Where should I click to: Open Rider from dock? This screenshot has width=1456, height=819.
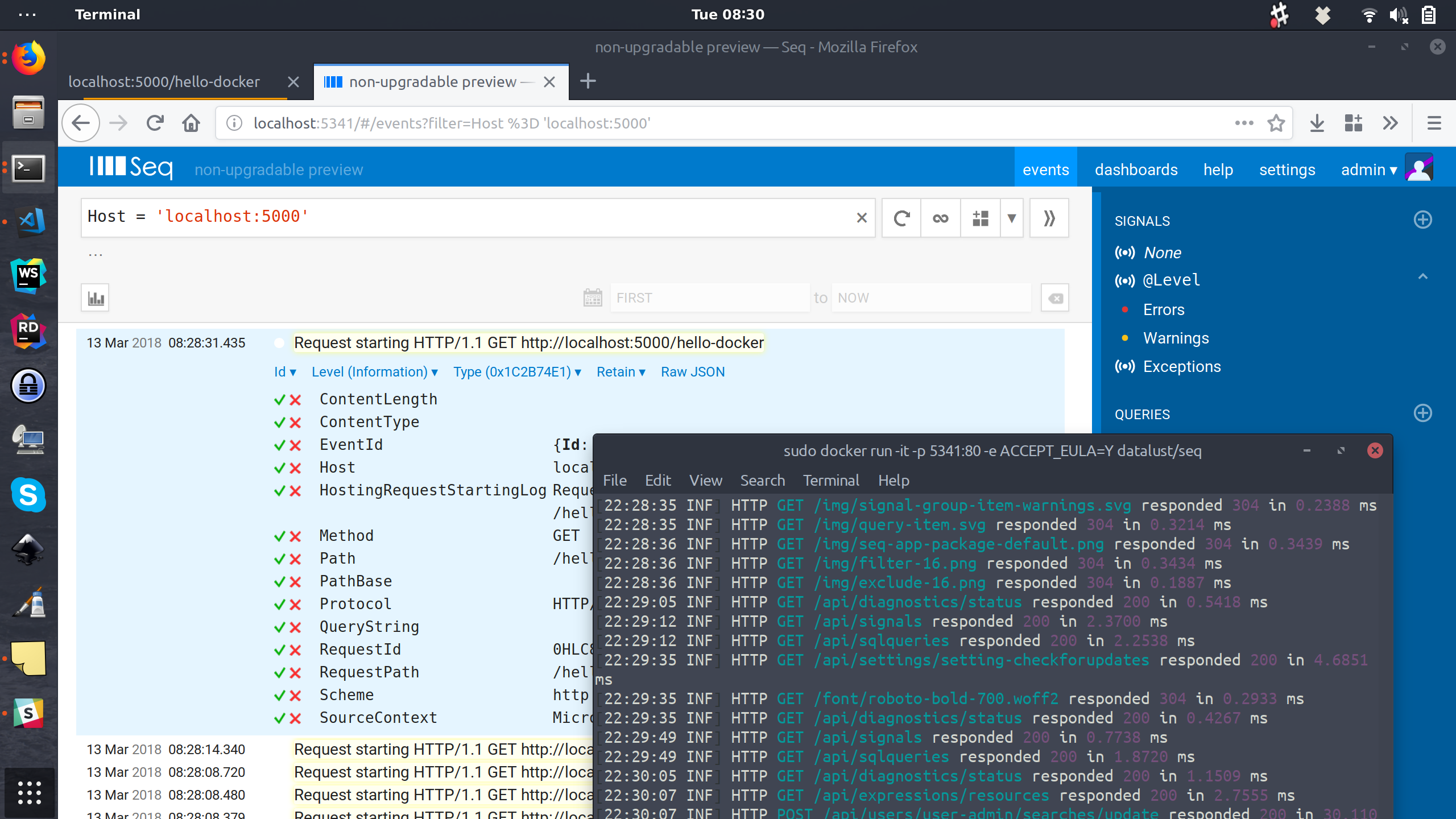click(x=28, y=330)
